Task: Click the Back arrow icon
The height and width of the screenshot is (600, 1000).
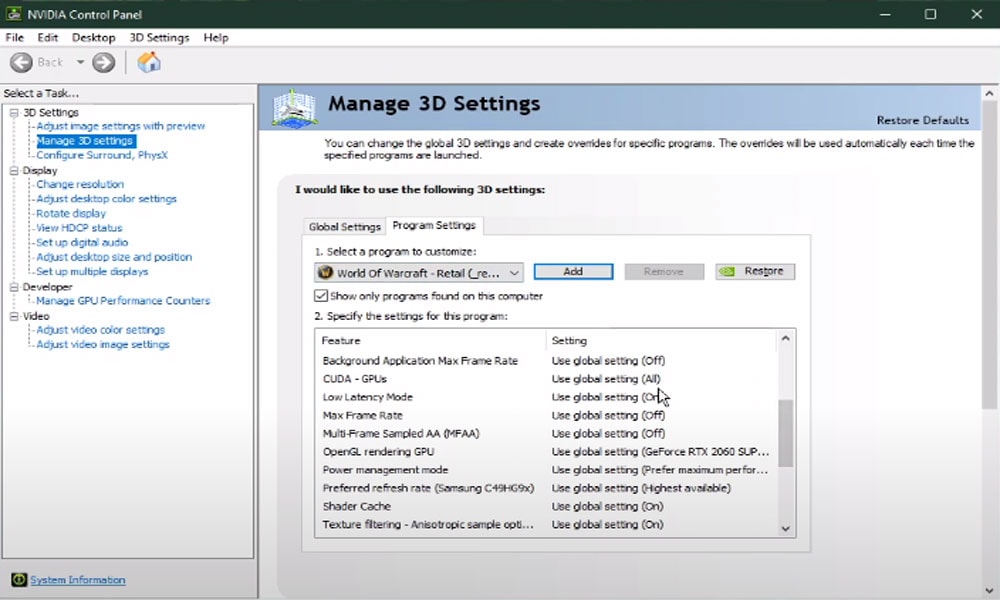Action: [x=21, y=62]
